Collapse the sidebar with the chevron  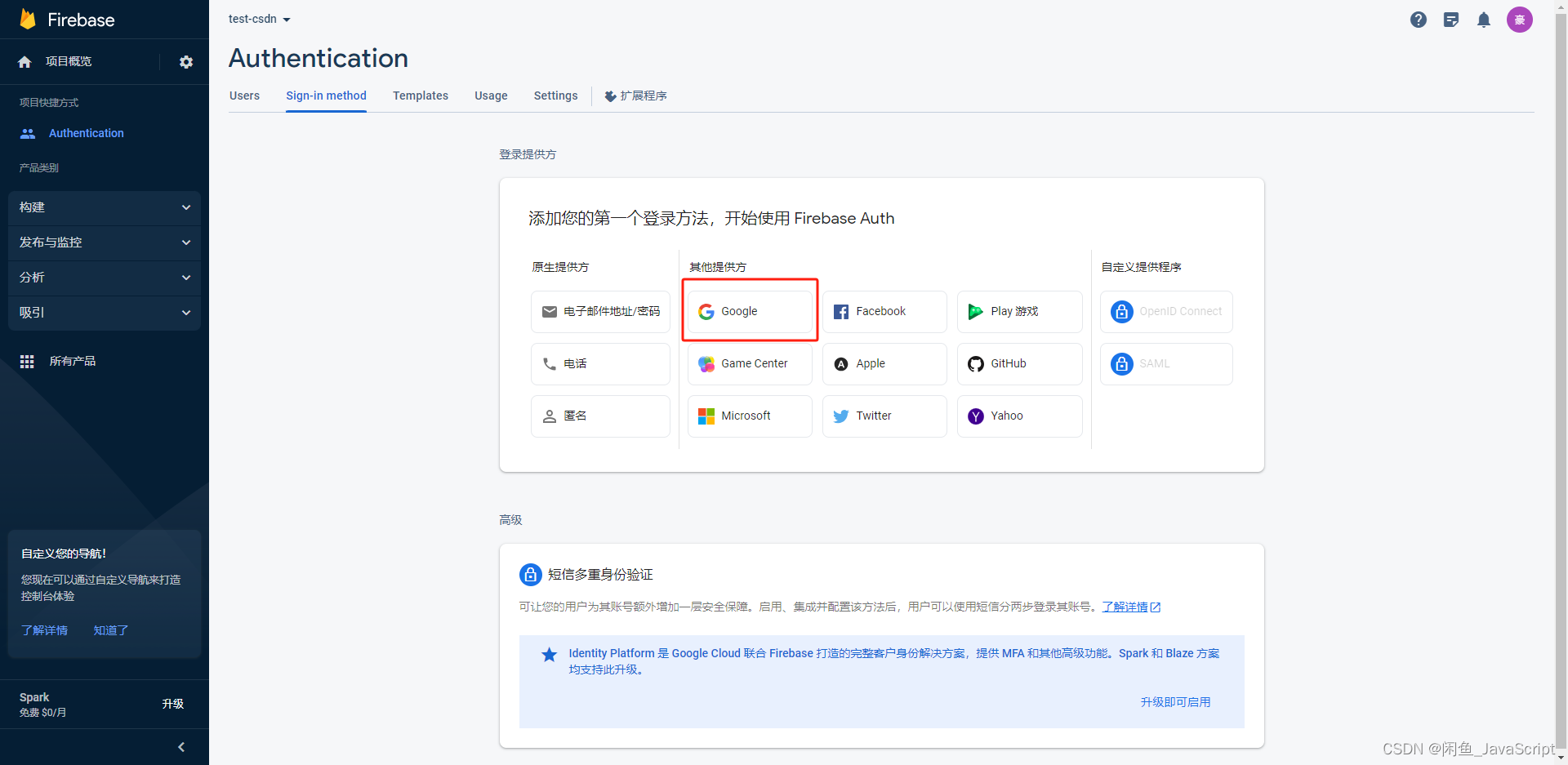(181, 747)
